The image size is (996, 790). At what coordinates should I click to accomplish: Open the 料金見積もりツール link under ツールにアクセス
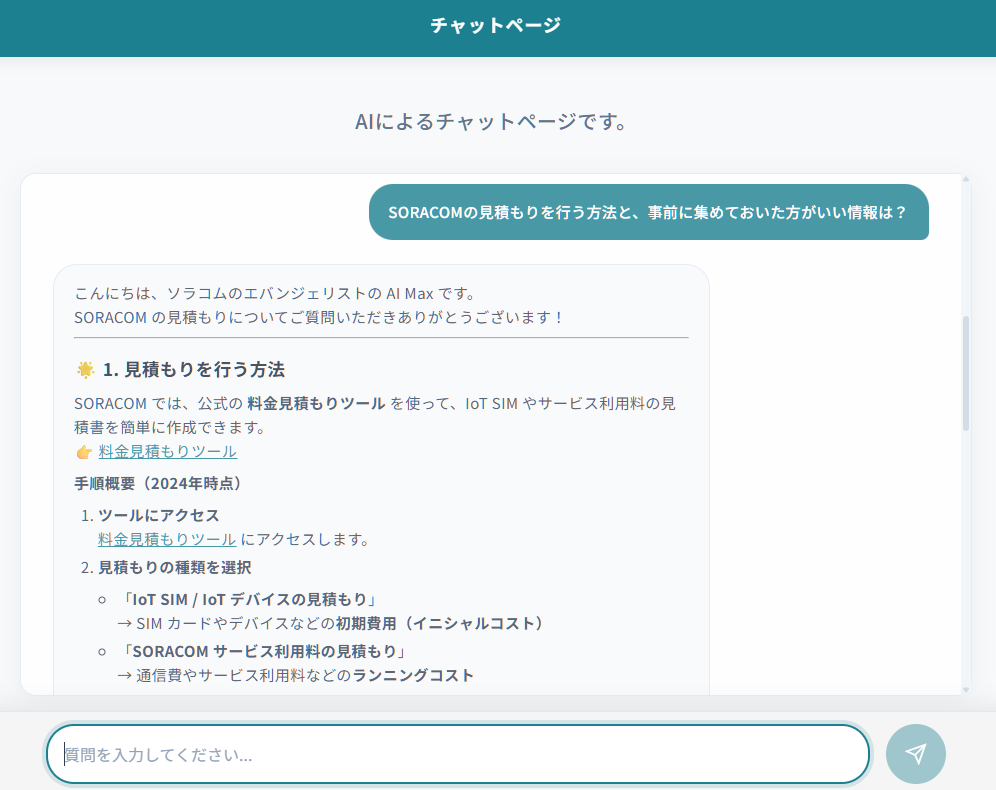click(x=167, y=540)
